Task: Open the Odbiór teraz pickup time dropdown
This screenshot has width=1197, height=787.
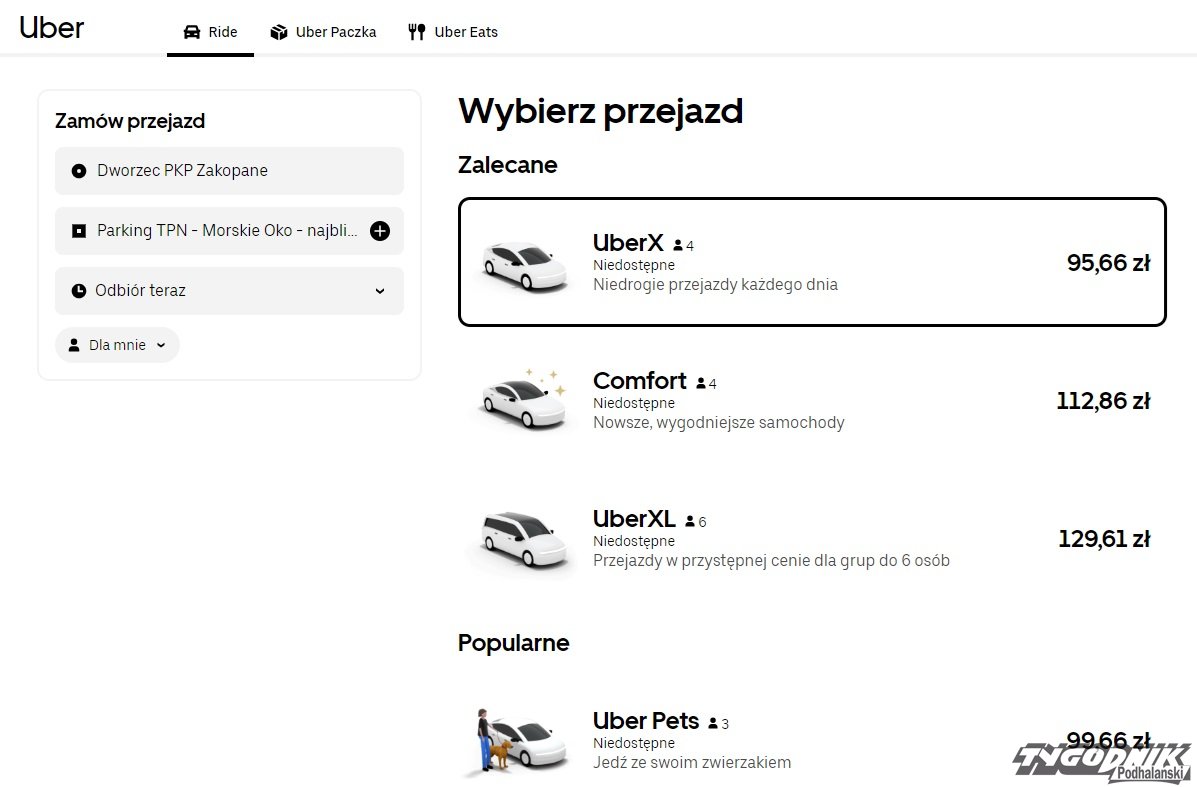Action: (x=379, y=291)
